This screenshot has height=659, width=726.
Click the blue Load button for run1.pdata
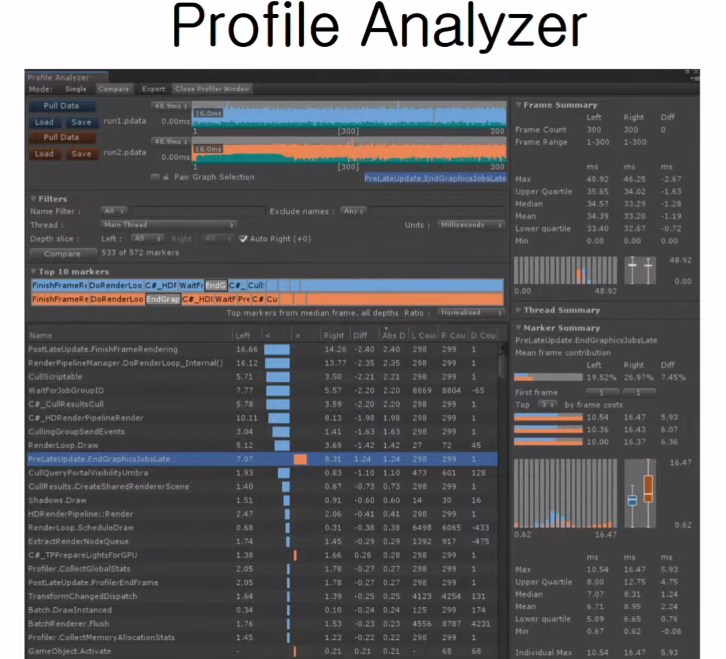click(x=44, y=122)
